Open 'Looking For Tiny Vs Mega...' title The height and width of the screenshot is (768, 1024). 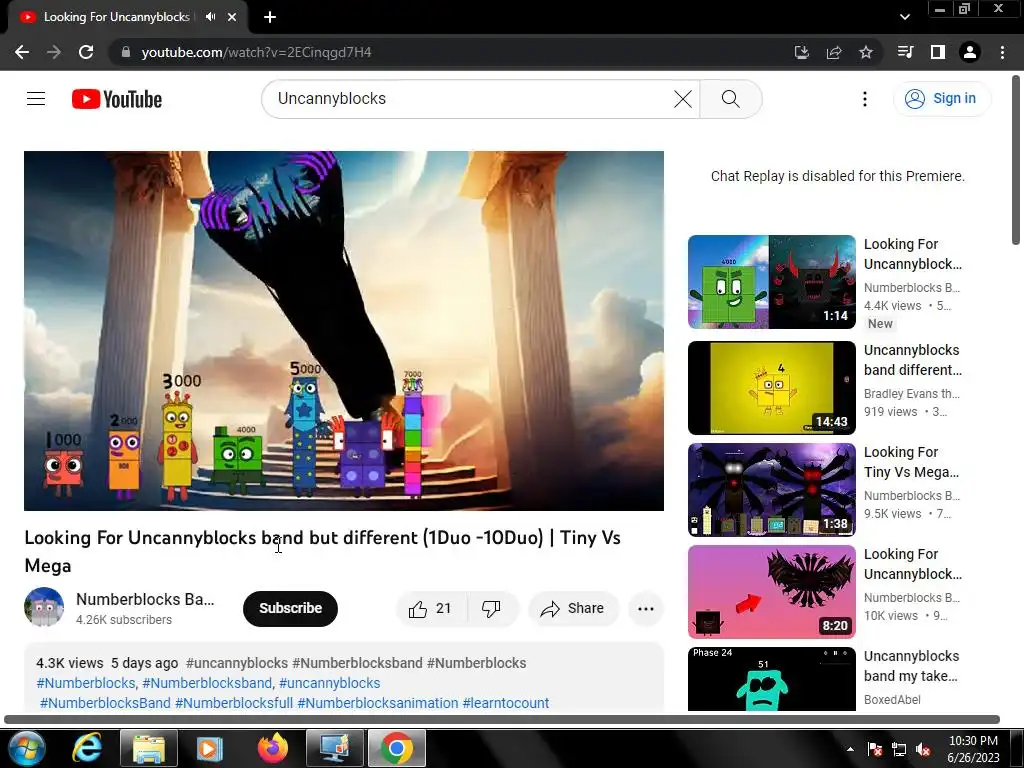(x=911, y=462)
